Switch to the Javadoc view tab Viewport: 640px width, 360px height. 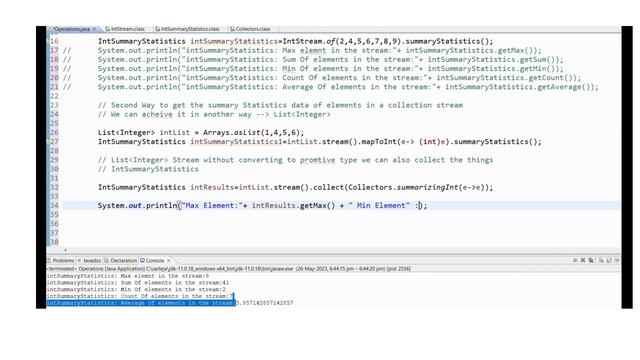pyautogui.click(x=89, y=260)
